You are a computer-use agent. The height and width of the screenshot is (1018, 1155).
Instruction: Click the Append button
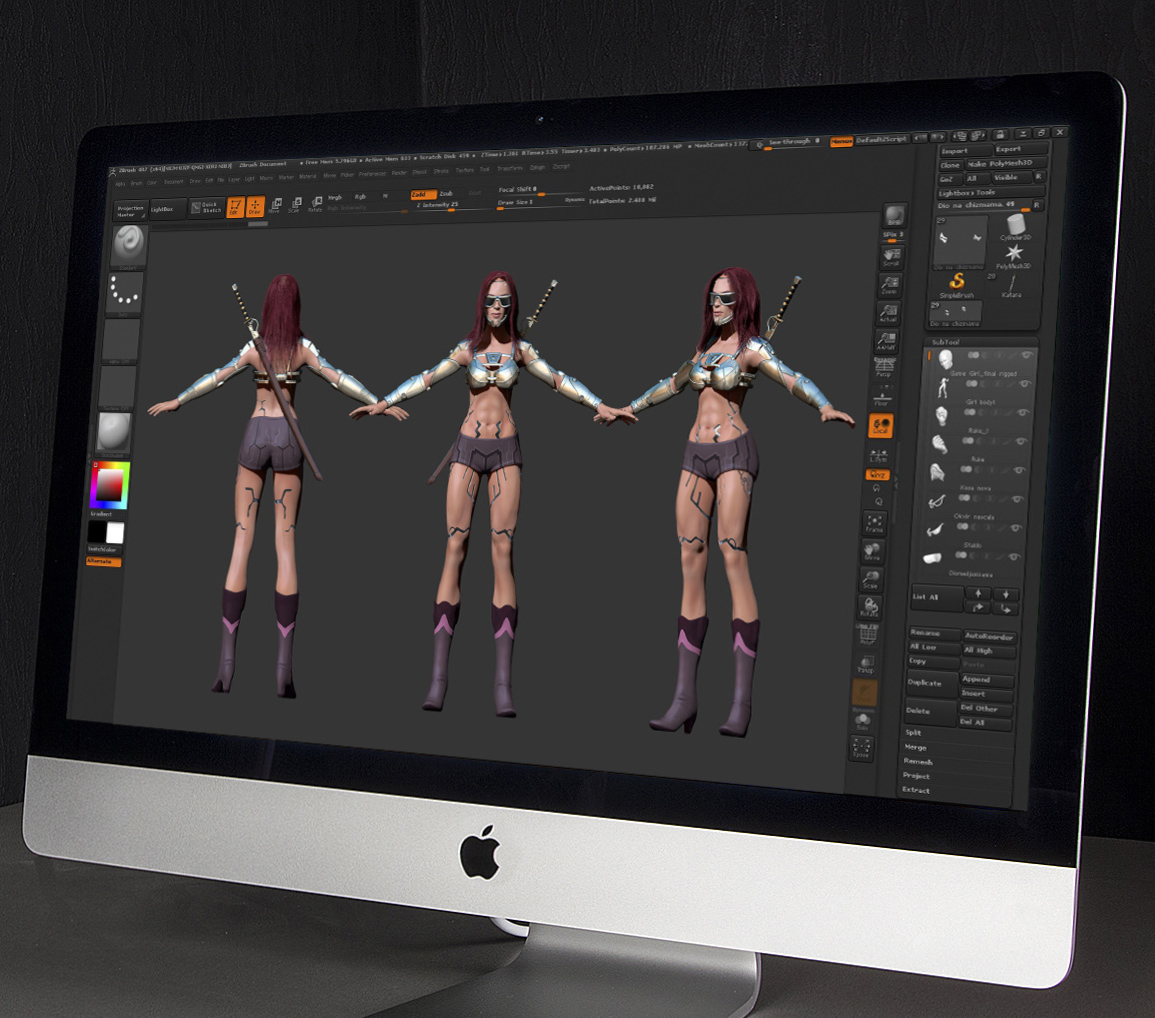[987, 679]
